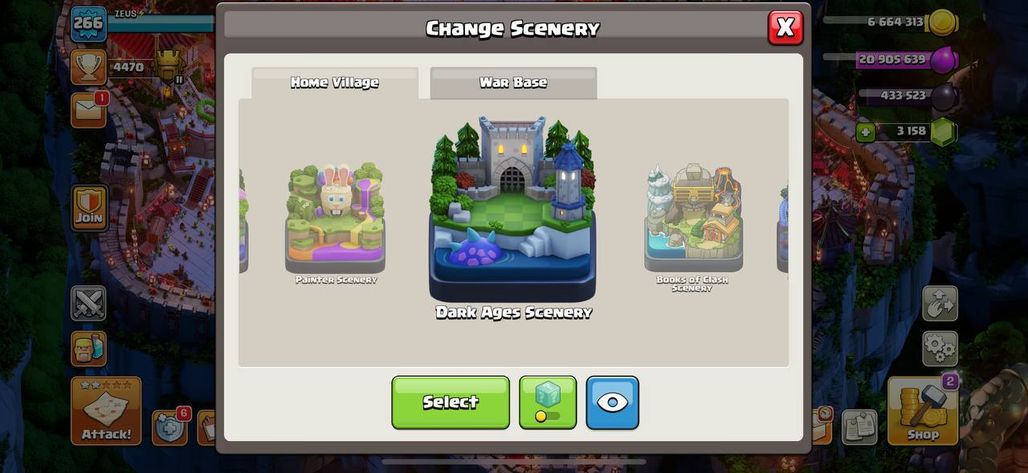Click the player level 266 badge
The width and height of the screenshot is (1028, 473).
[89, 24]
